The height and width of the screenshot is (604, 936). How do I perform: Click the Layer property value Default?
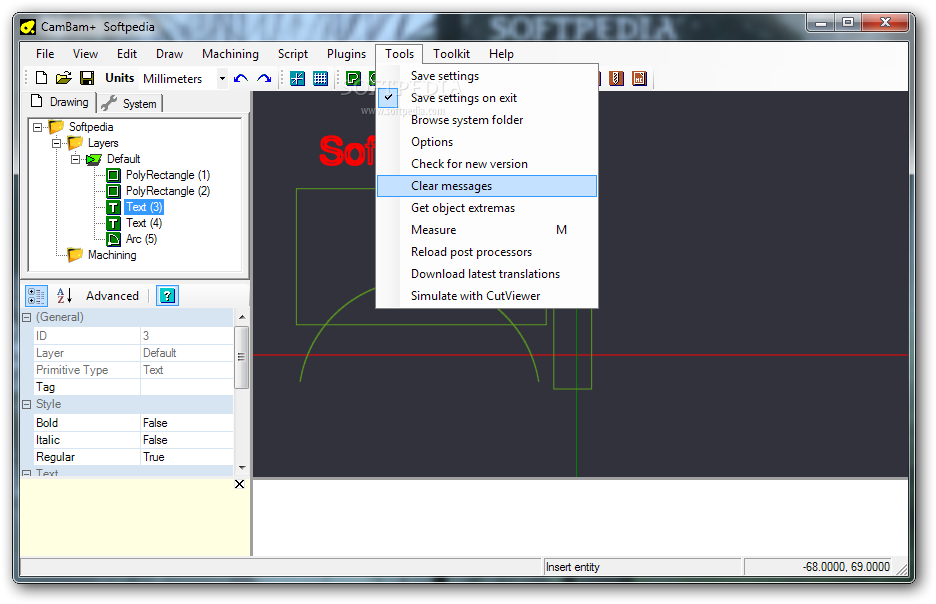tap(187, 353)
